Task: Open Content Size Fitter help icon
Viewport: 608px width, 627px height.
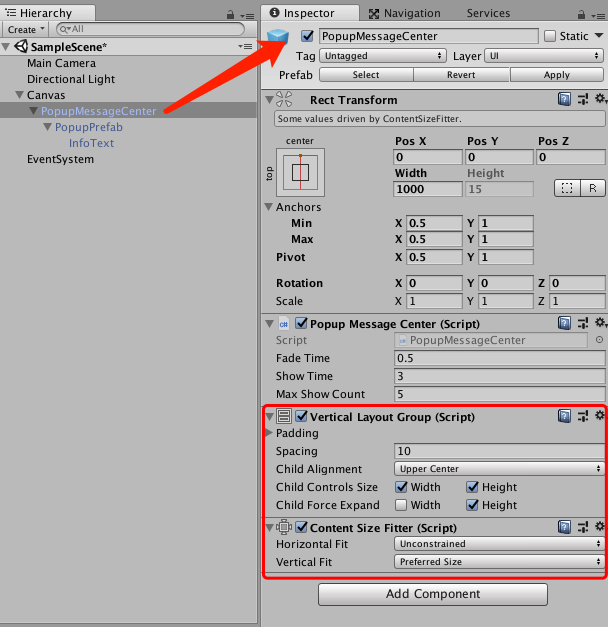Action: [x=564, y=527]
